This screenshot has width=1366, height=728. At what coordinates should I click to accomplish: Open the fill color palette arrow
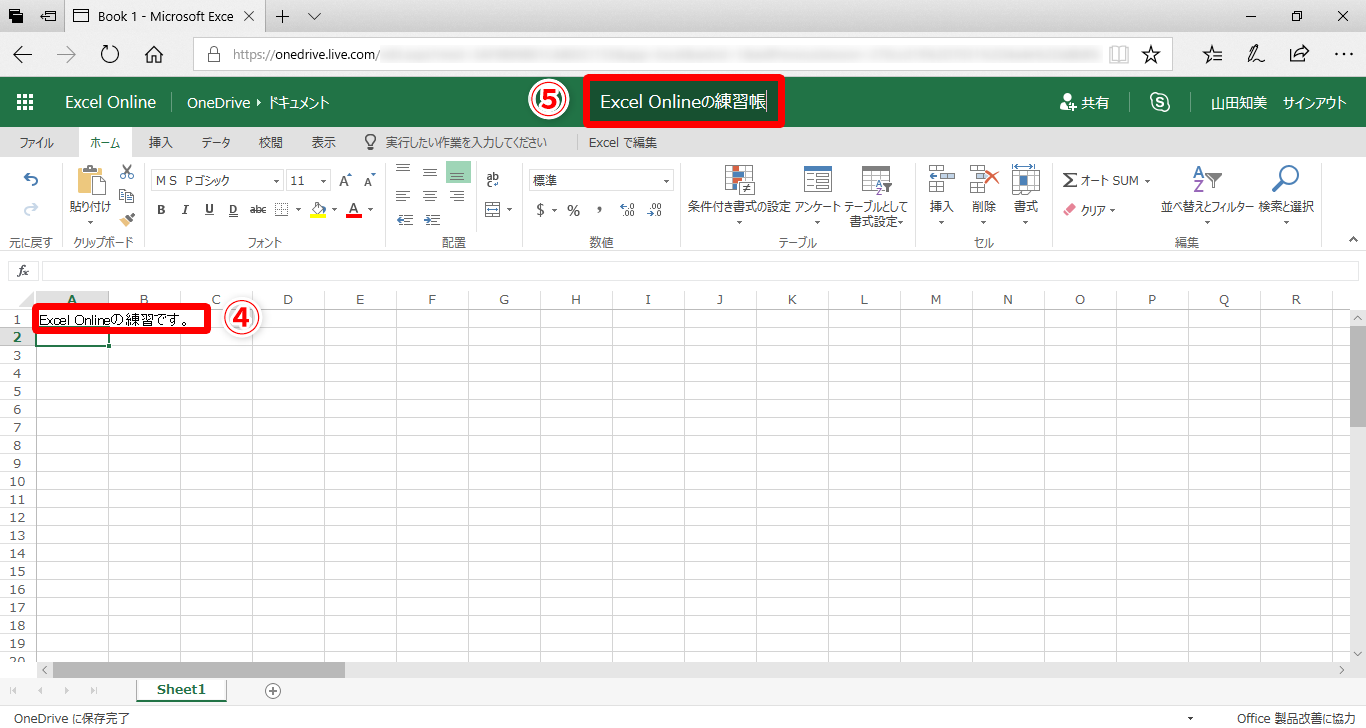click(x=335, y=210)
